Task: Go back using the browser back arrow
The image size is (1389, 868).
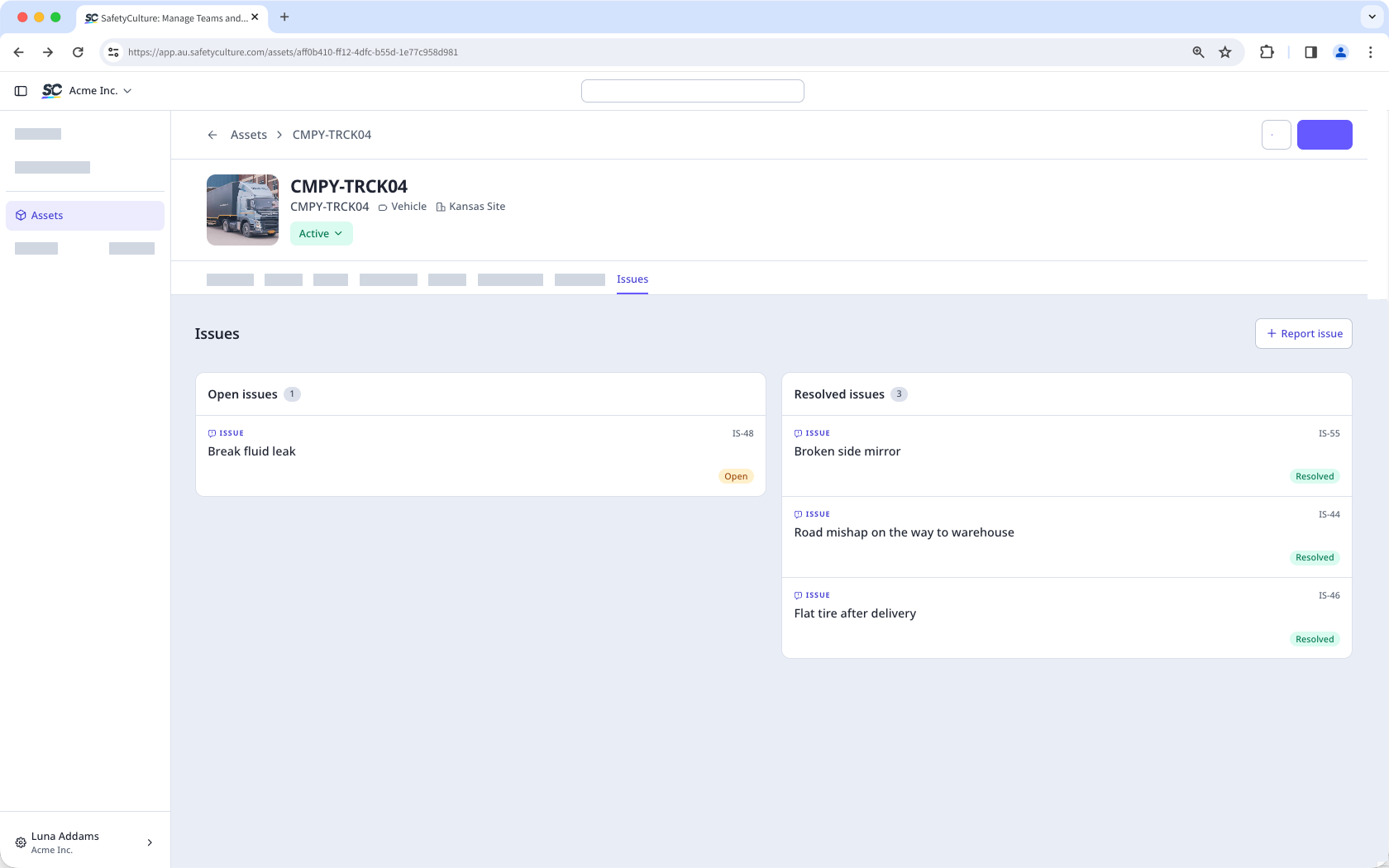Action: coord(19,52)
